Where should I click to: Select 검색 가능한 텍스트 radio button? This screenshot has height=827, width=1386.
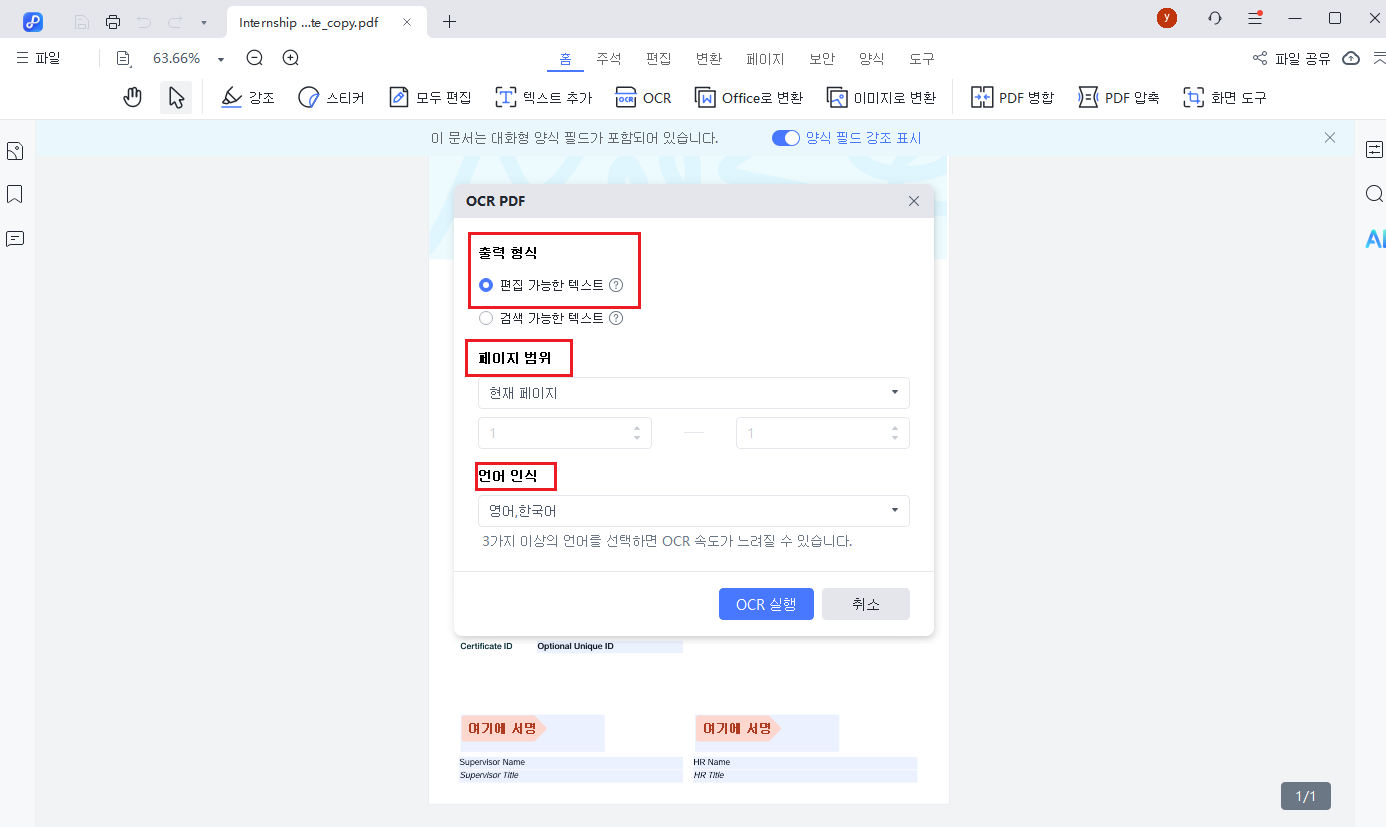(486, 318)
